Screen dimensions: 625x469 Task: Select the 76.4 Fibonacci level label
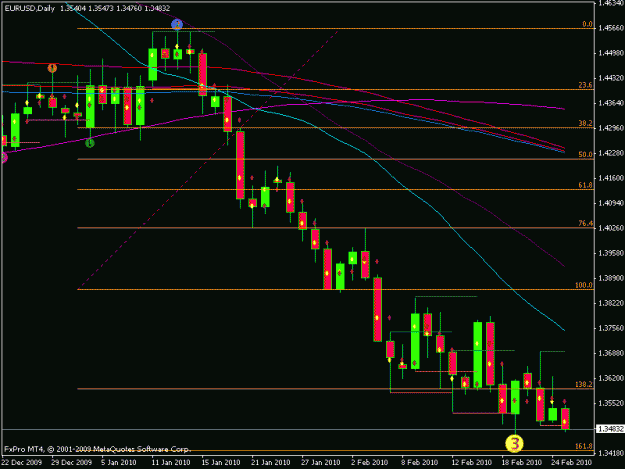586,224
